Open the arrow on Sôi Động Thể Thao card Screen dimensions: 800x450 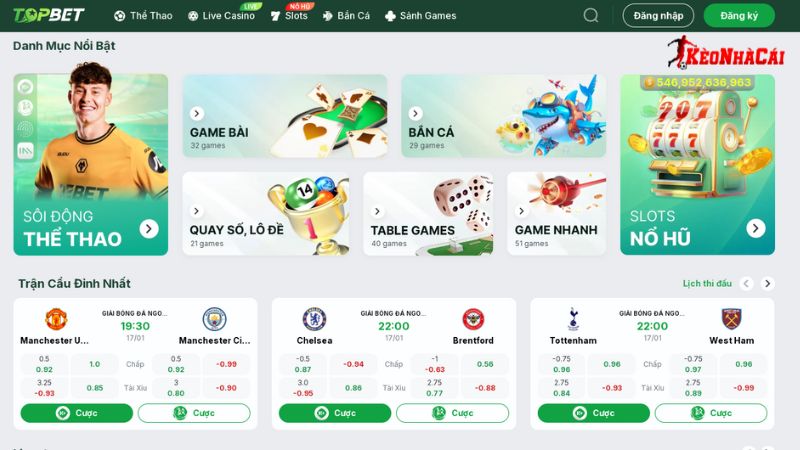[x=149, y=229]
